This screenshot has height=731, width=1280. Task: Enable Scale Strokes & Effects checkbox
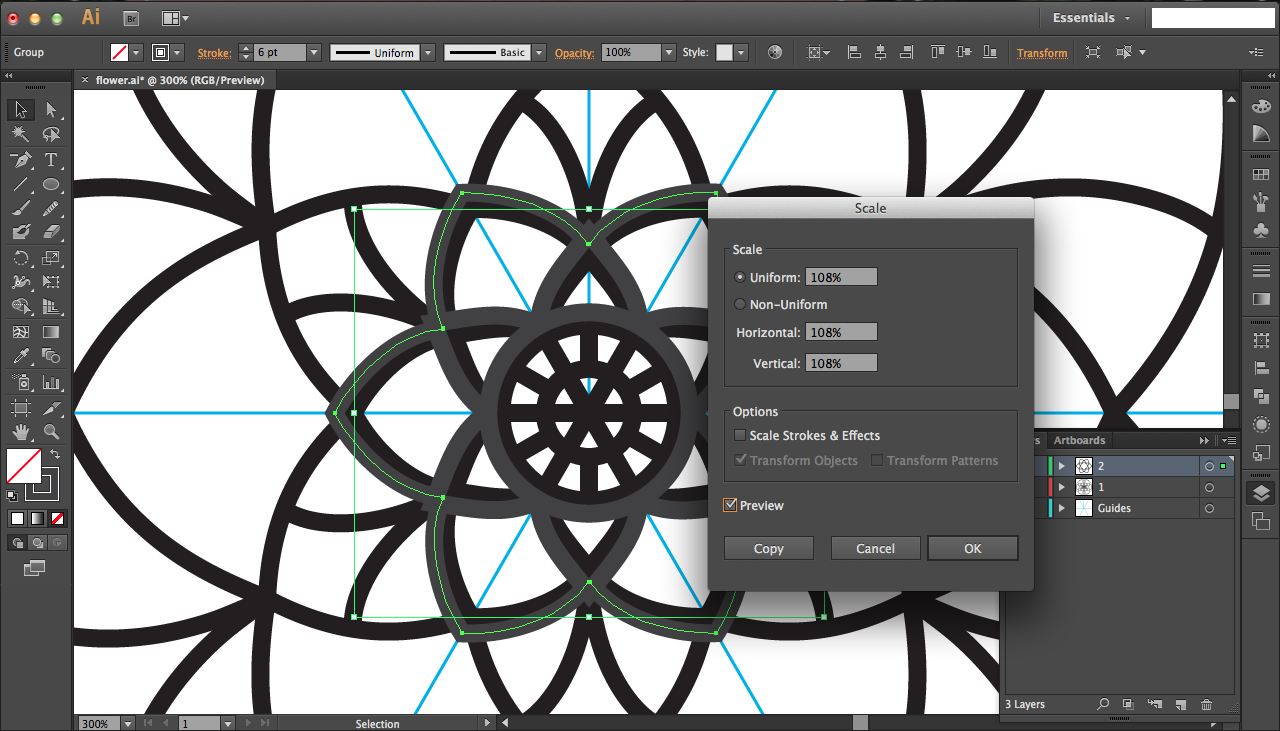tap(740, 435)
